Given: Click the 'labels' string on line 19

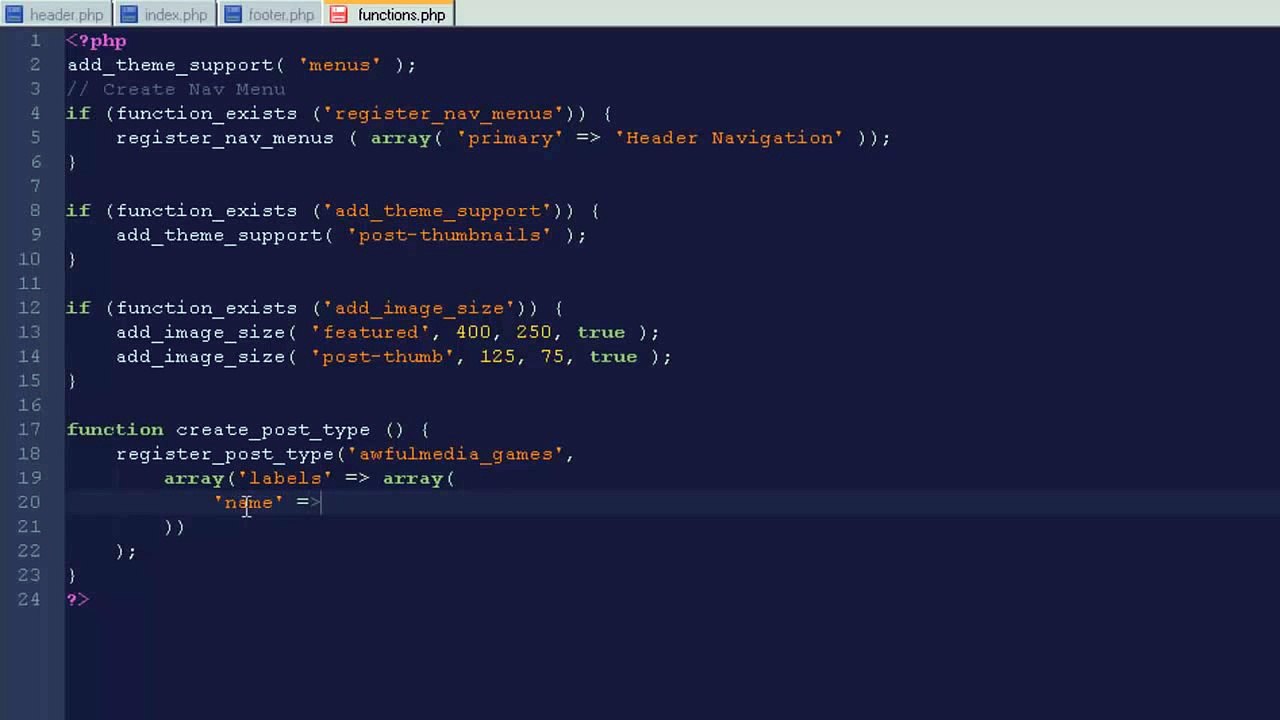Looking at the screenshot, I should (285, 478).
